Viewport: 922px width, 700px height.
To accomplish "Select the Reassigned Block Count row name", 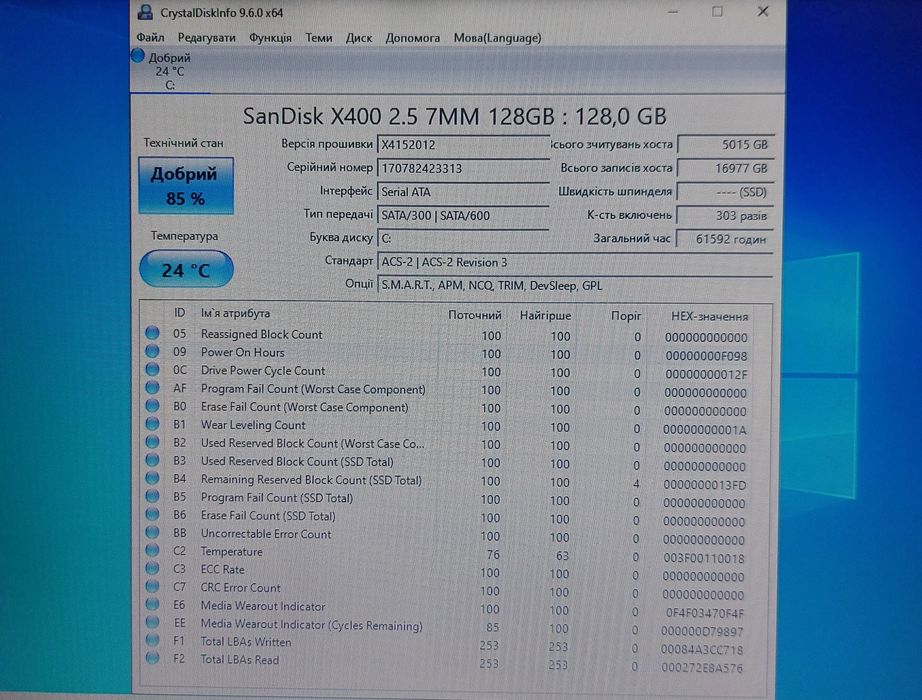I will point(262,334).
